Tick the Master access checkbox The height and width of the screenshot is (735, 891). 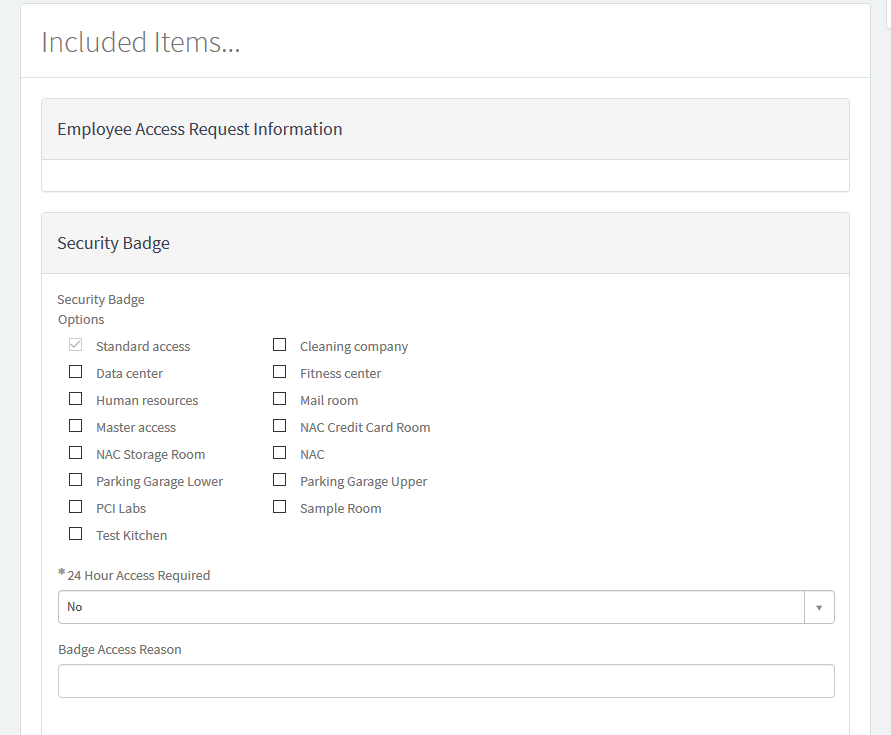click(76, 426)
